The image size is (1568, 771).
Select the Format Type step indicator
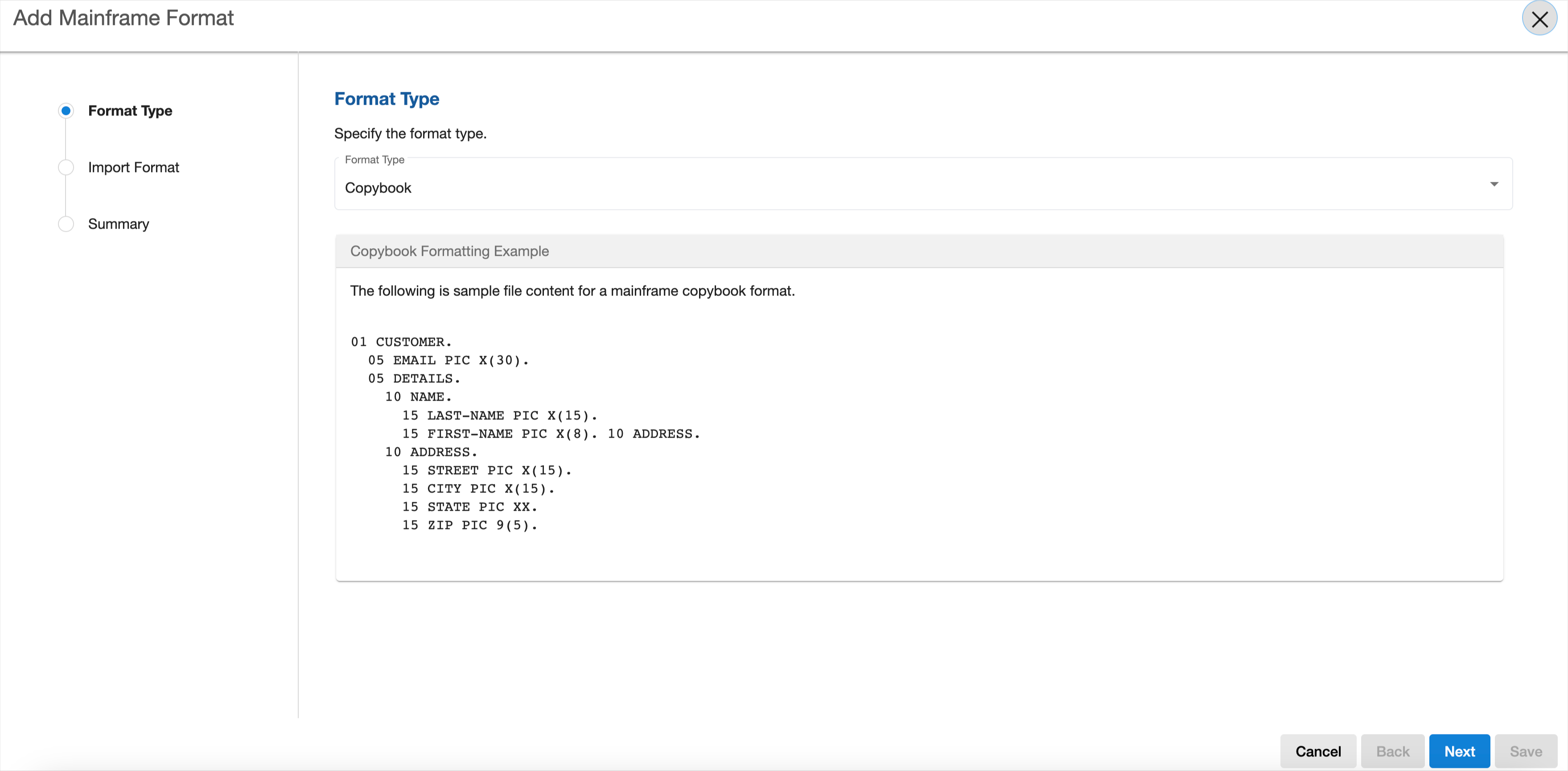[66, 111]
